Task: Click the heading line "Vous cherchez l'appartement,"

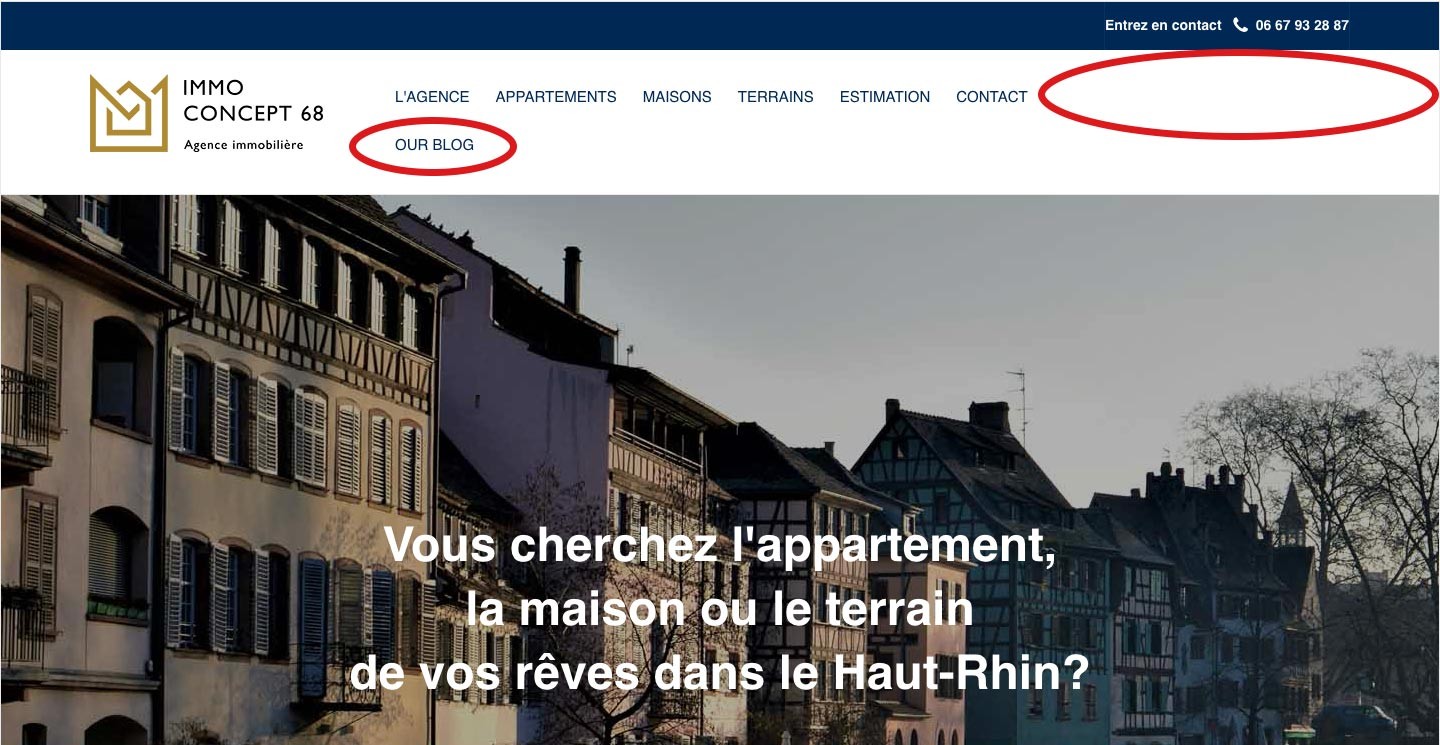Action: pyautogui.click(x=720, y=545)
